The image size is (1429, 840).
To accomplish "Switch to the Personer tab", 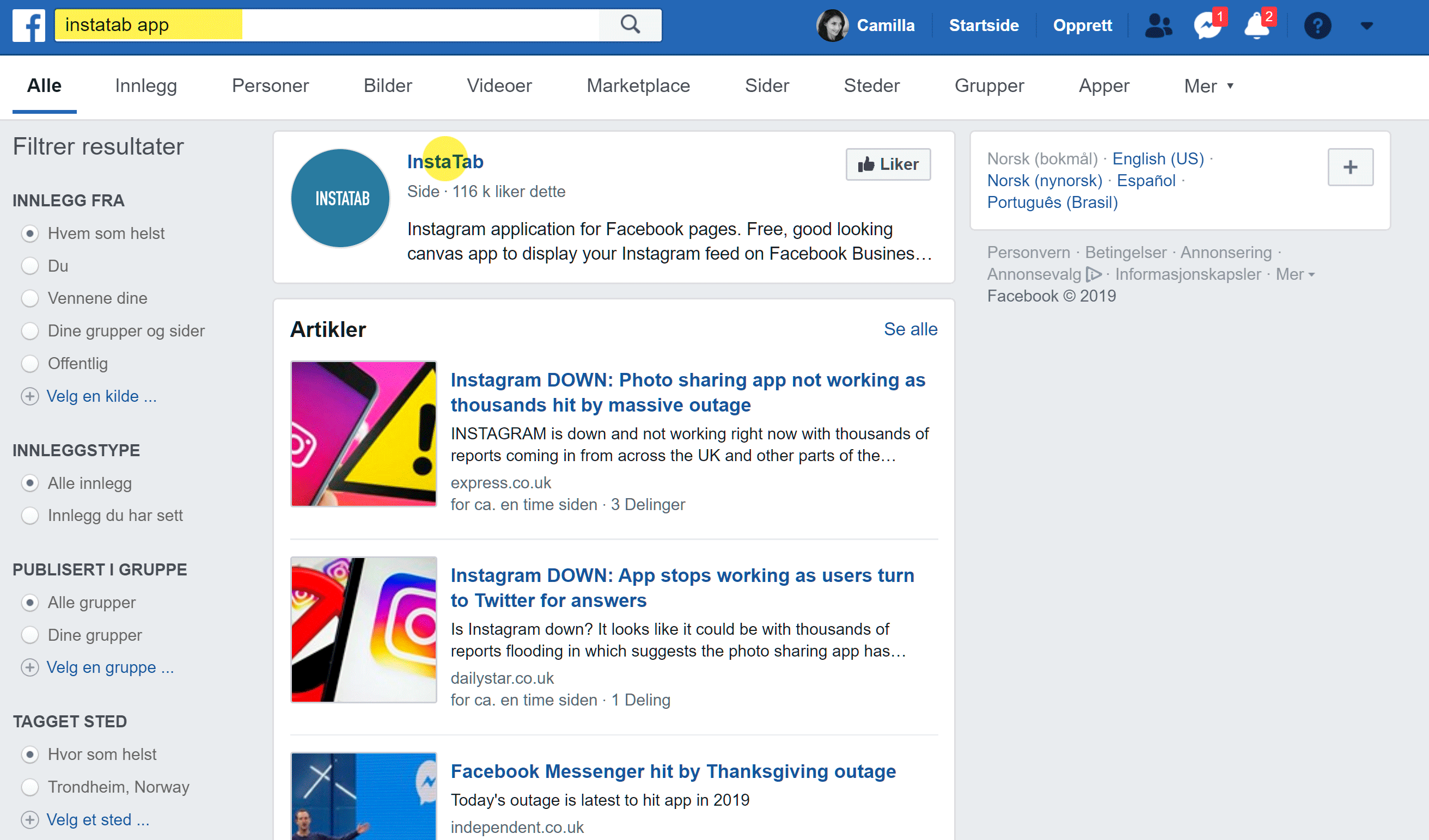I will 270,86.
